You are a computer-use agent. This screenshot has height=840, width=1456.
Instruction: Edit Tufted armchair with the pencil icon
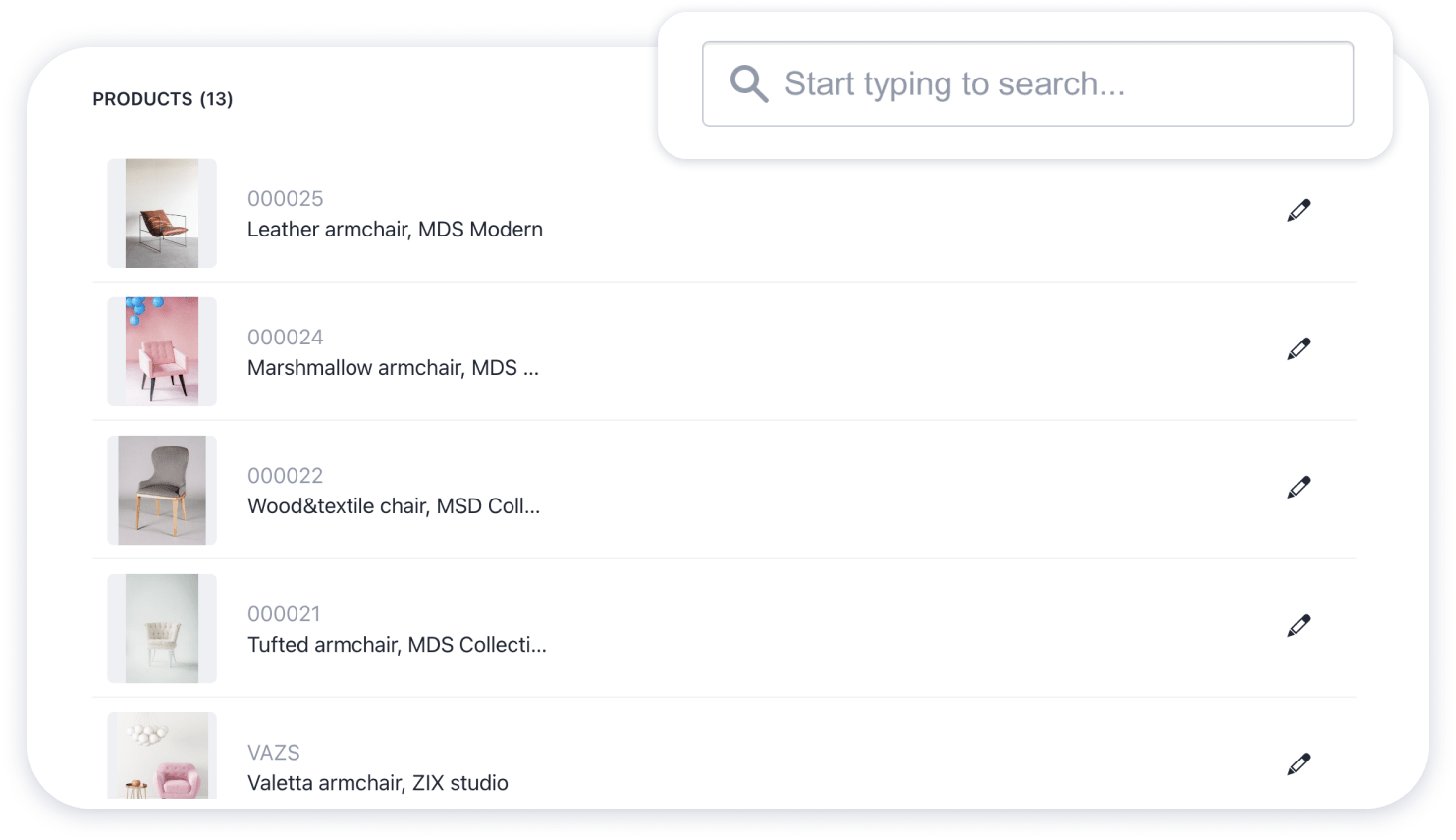[x=1299, y=626]
